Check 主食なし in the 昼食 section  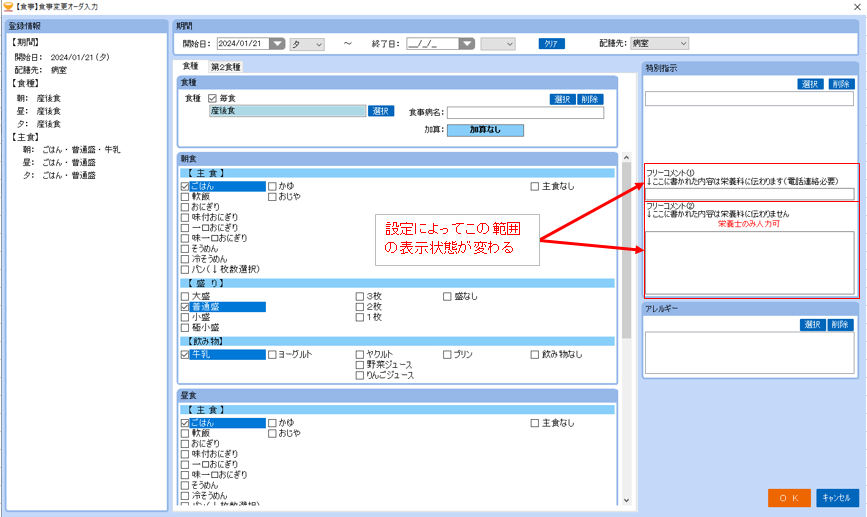click(535, 423)
